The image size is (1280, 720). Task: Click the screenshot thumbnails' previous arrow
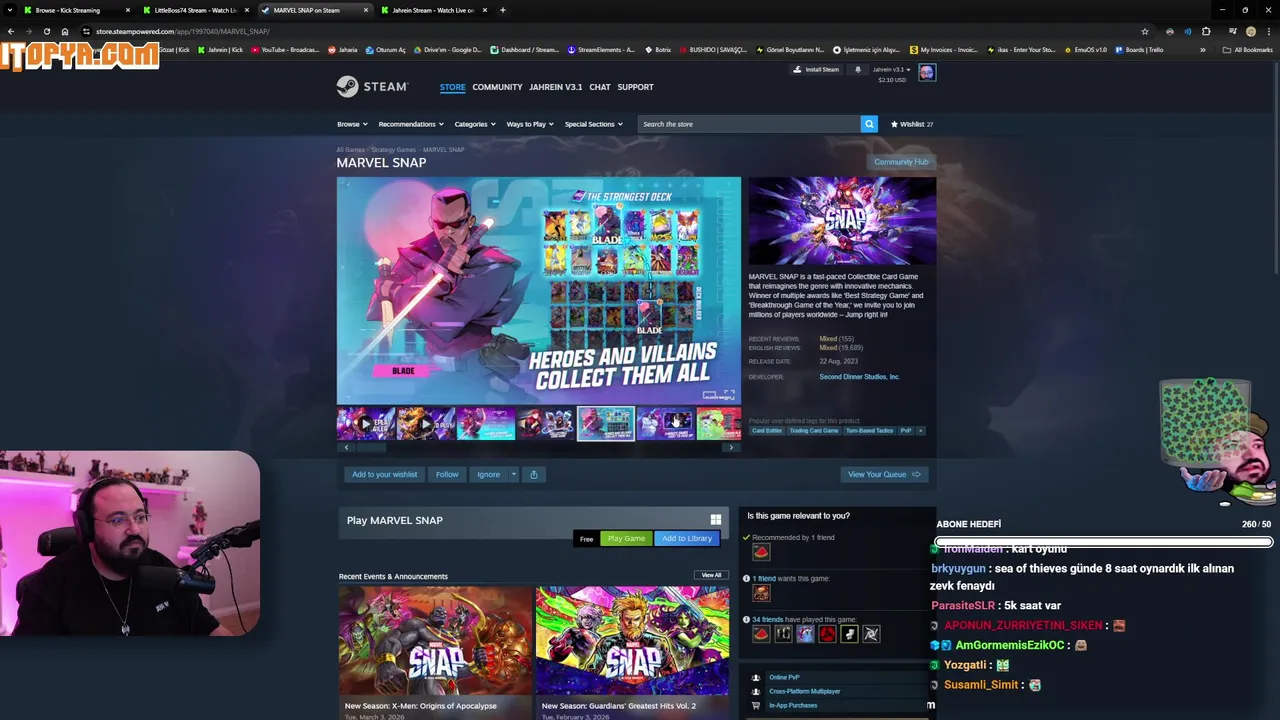(346, 448)
